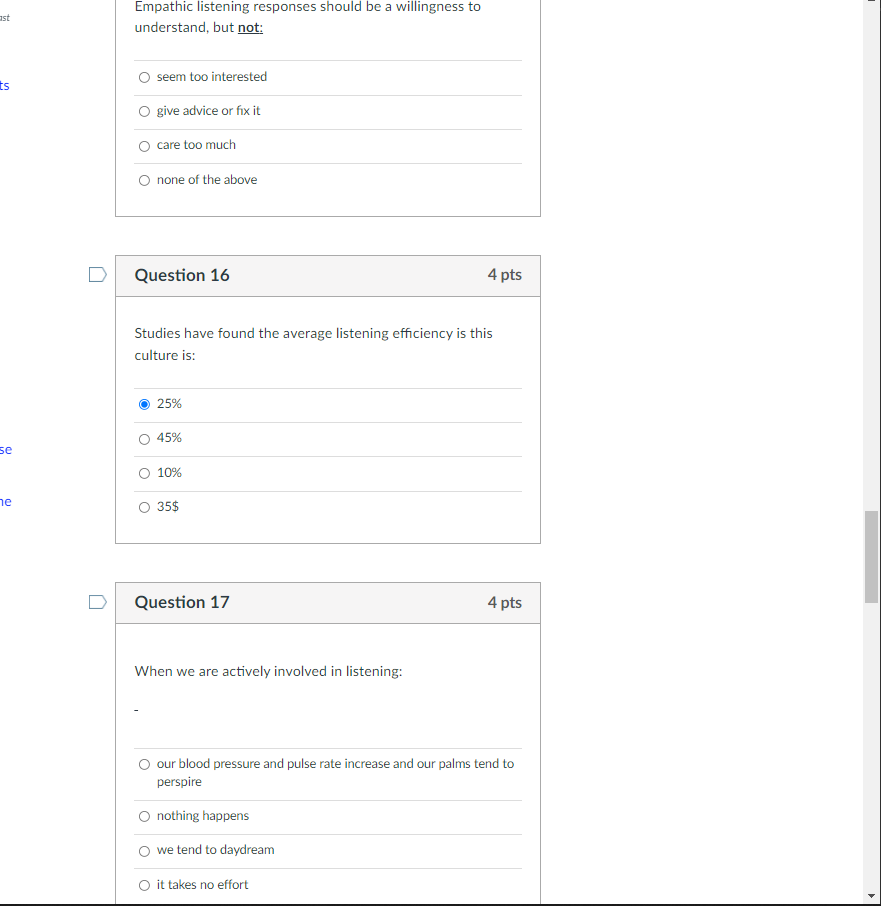Click the underlined 'not' text in Question 15

[248, 27]
